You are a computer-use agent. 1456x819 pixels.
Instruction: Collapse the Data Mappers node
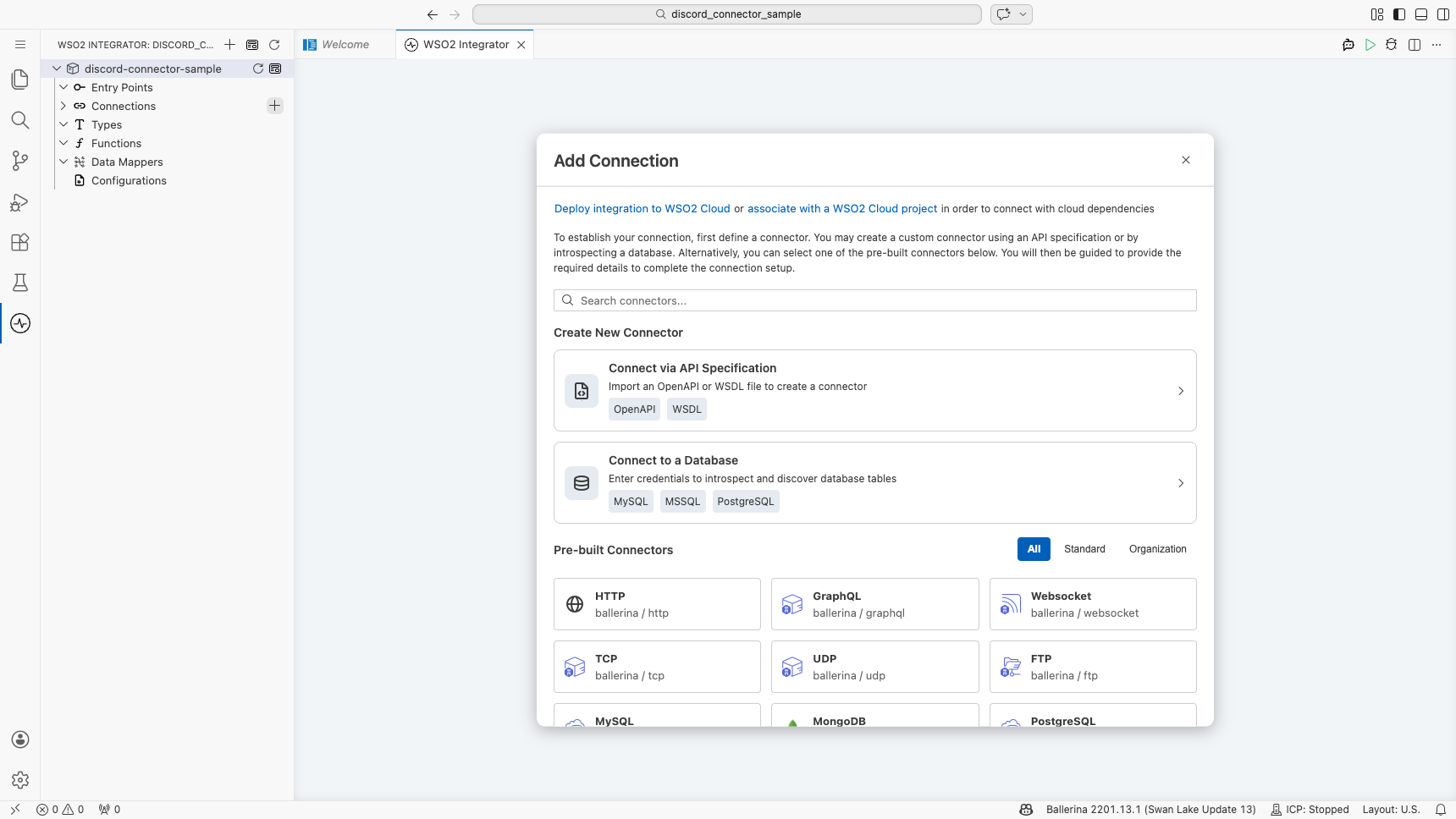[63, 162]
